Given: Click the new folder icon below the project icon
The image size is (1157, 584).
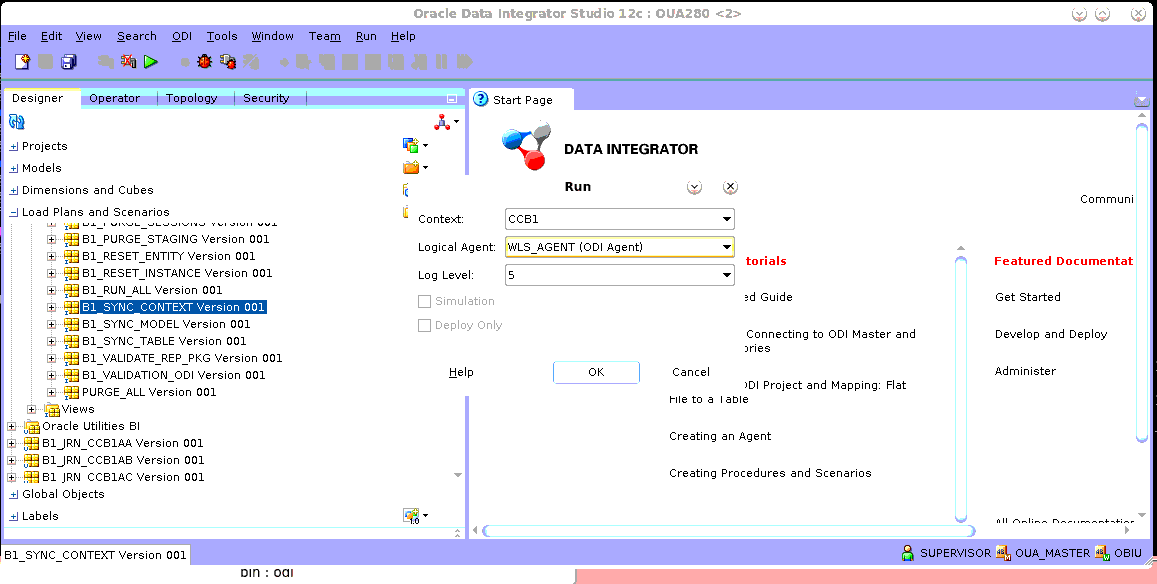Looking at the screenshot, I should pyautogui.click(x=412, y=166).
